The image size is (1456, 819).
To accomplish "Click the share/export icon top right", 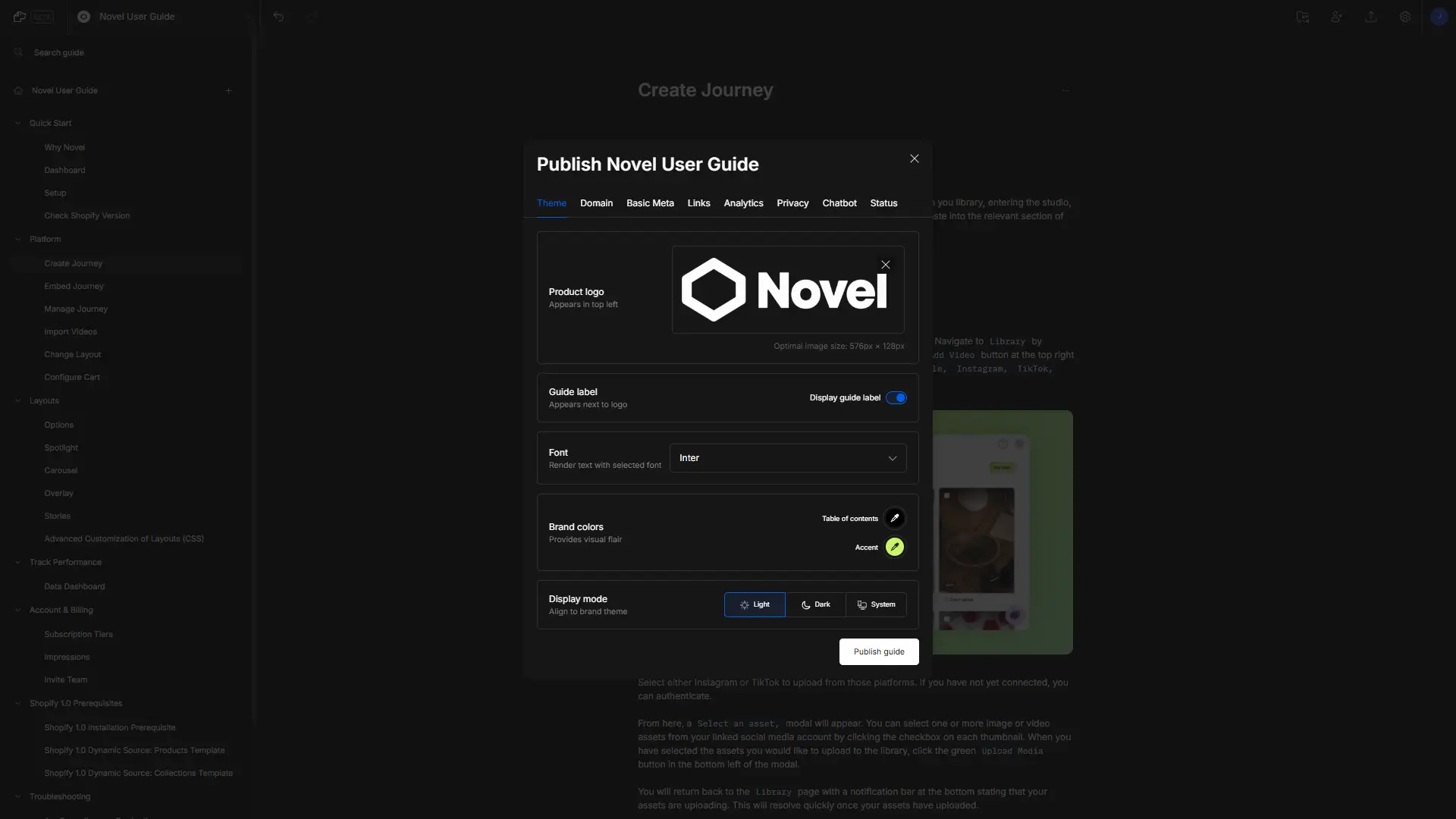I will [1372, 17].
